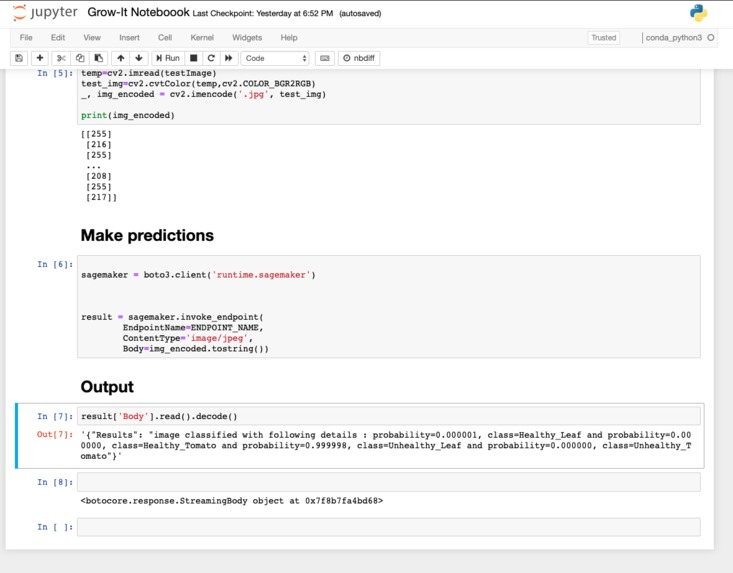Save the notebook with the floppy icon
Image resolution: width=733 pixels, height=573 pixels.
[x=19, y=58]
